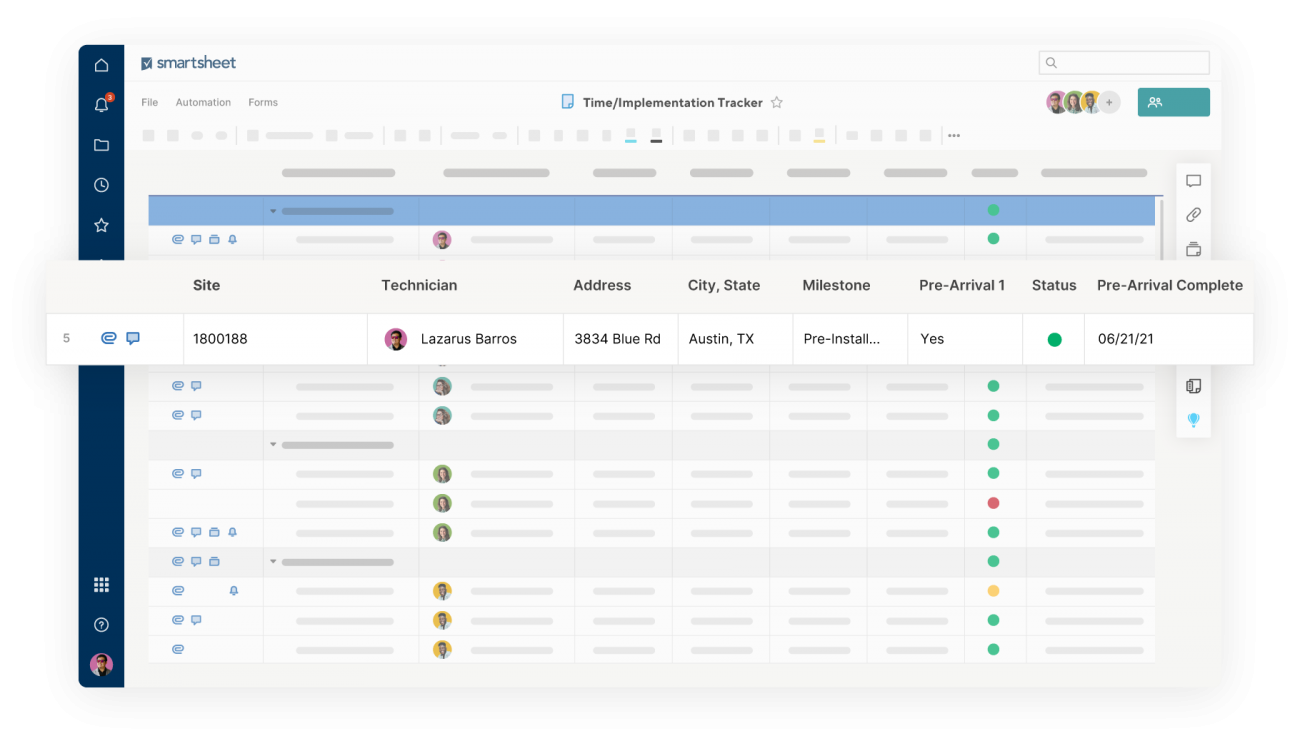
Task: Click the Share button at top right
Action: (x=1173, y=101)
